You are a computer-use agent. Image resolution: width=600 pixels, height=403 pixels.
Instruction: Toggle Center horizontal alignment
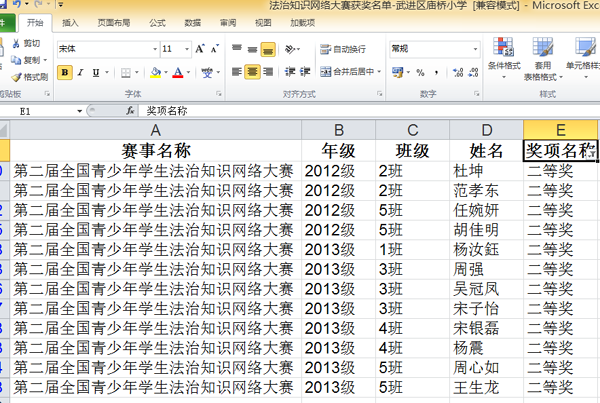pos(252,72)
